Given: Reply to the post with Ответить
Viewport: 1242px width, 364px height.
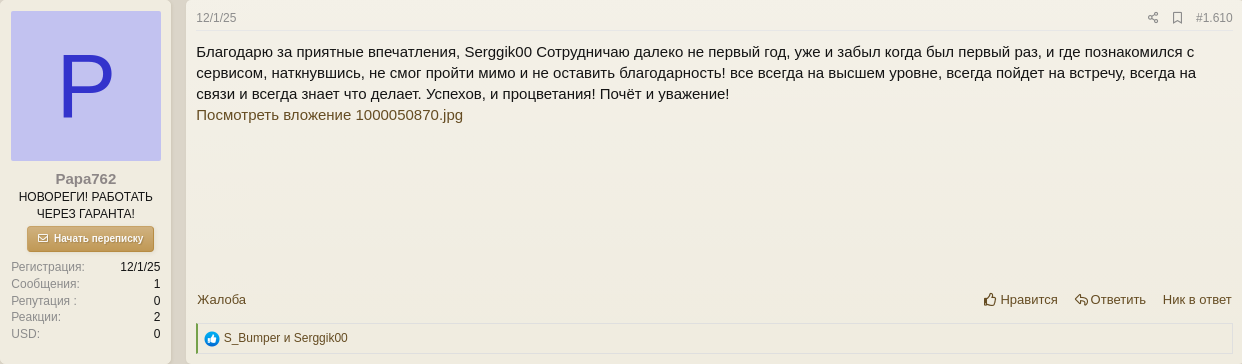Looking at the screenshot, I should point(1110,299).
